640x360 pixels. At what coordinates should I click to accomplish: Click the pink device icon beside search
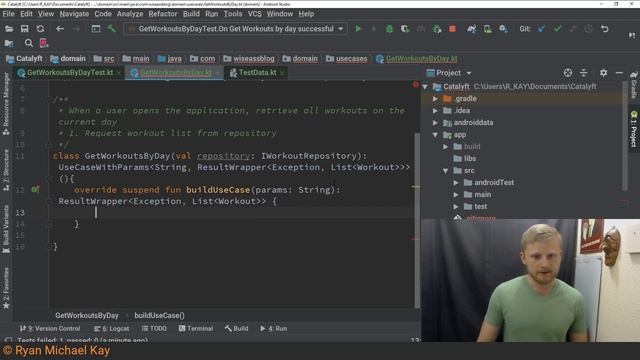click(44, 43)
